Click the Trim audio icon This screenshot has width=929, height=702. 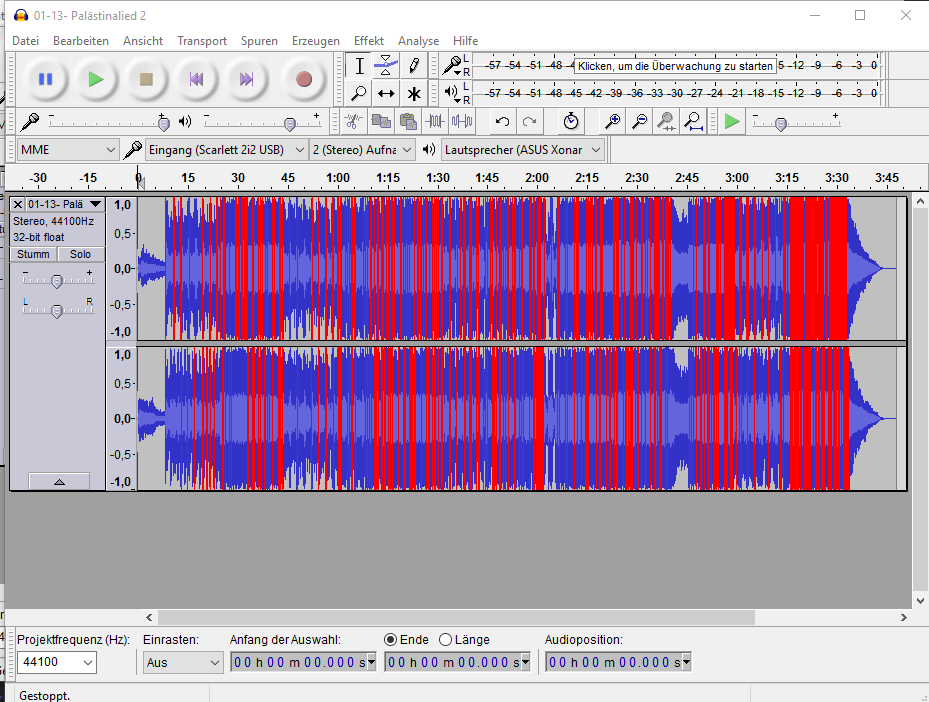[x=435, y=122]
